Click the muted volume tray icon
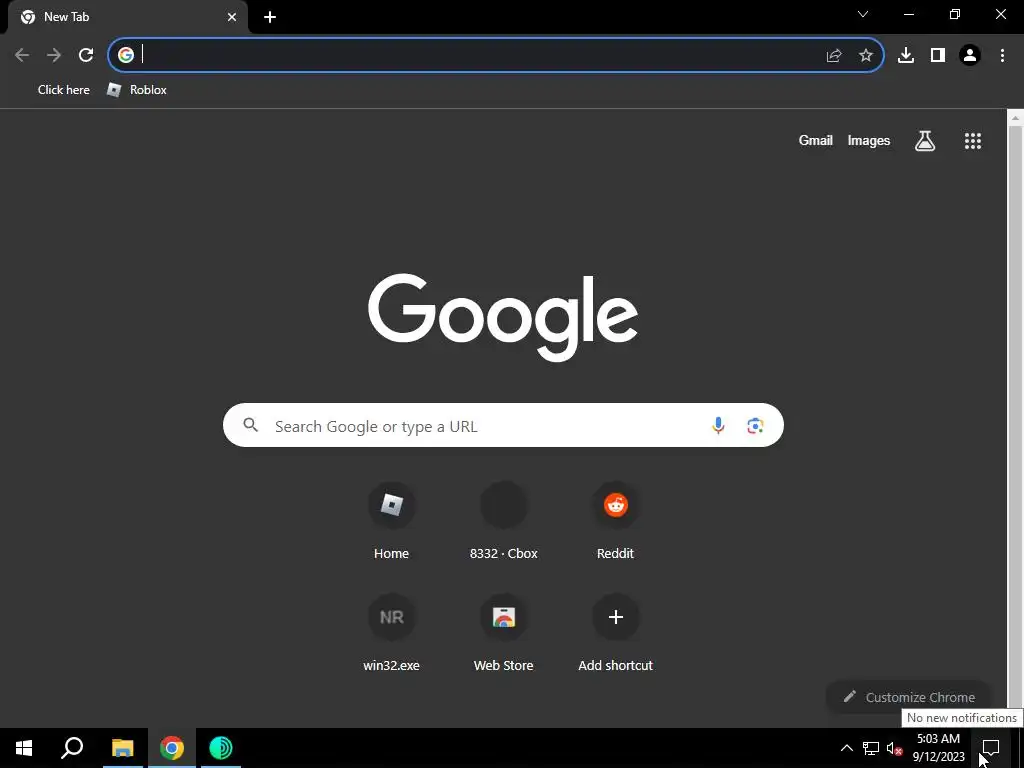This screenshot has height=768, width=1024. tap(894, 748)
